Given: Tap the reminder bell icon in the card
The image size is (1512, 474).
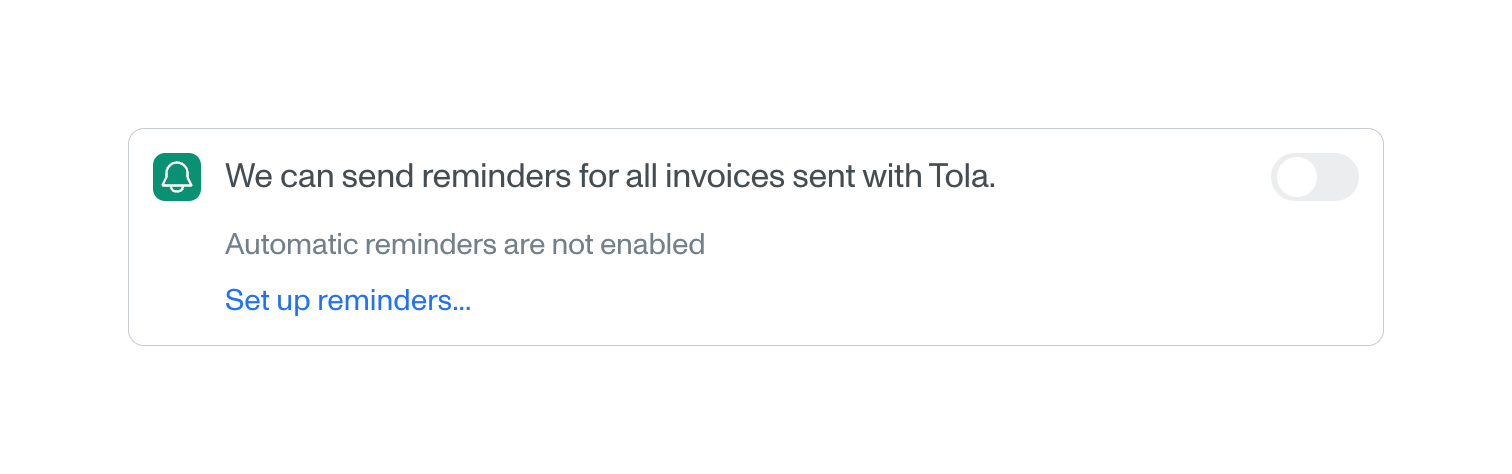Looking at the screenshot, I should pyautogui.click(x=177, y=177).
